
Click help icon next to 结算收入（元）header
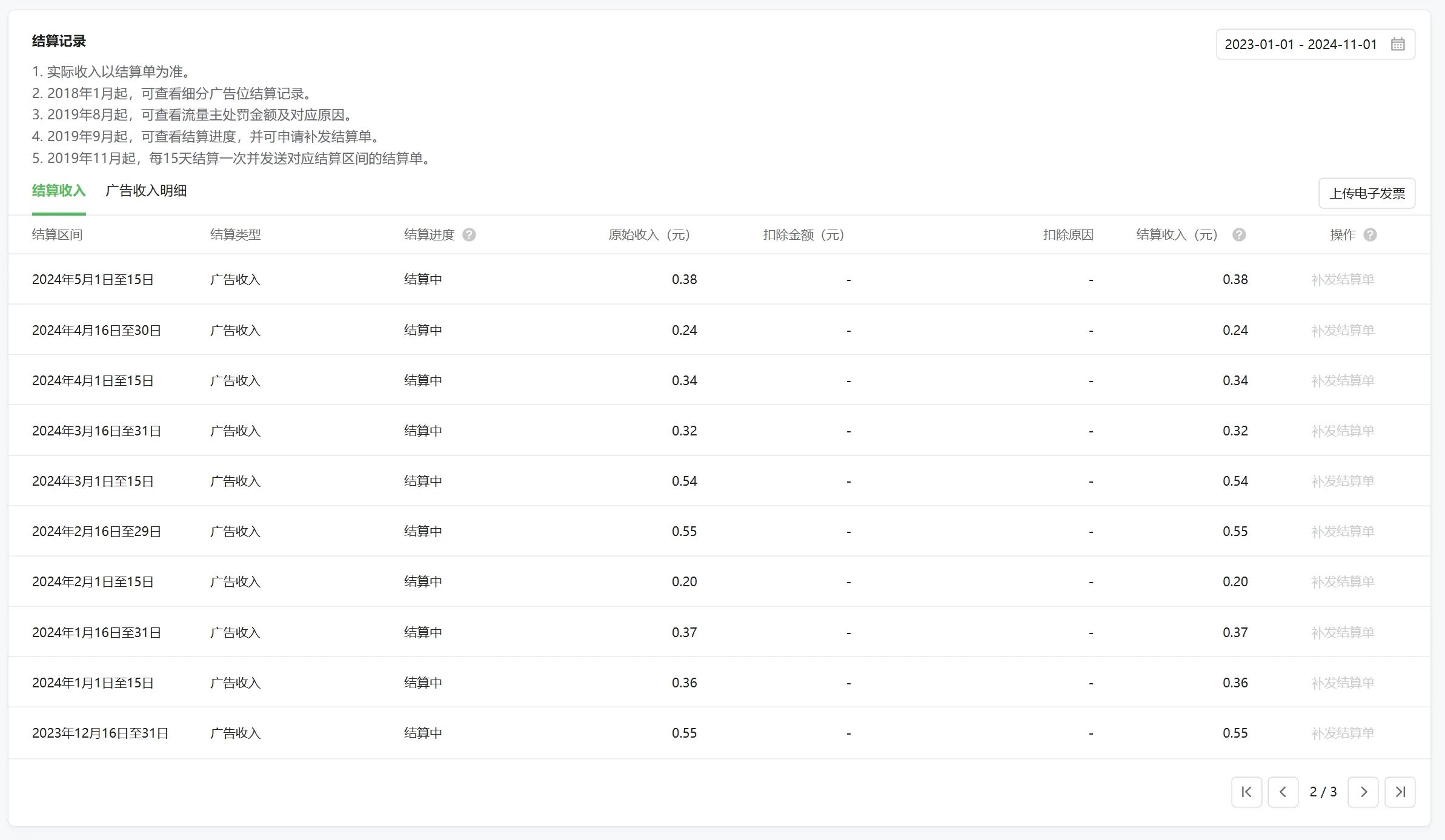[1239, 235]
